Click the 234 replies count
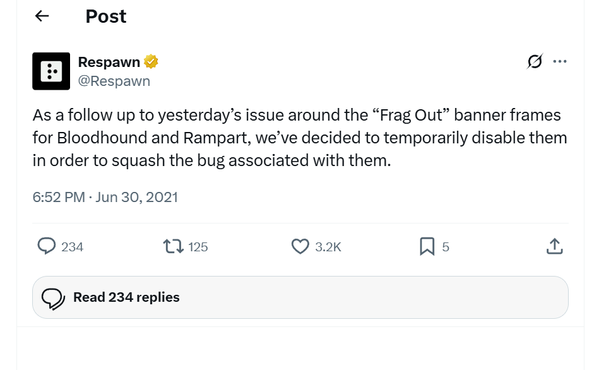 72,247
